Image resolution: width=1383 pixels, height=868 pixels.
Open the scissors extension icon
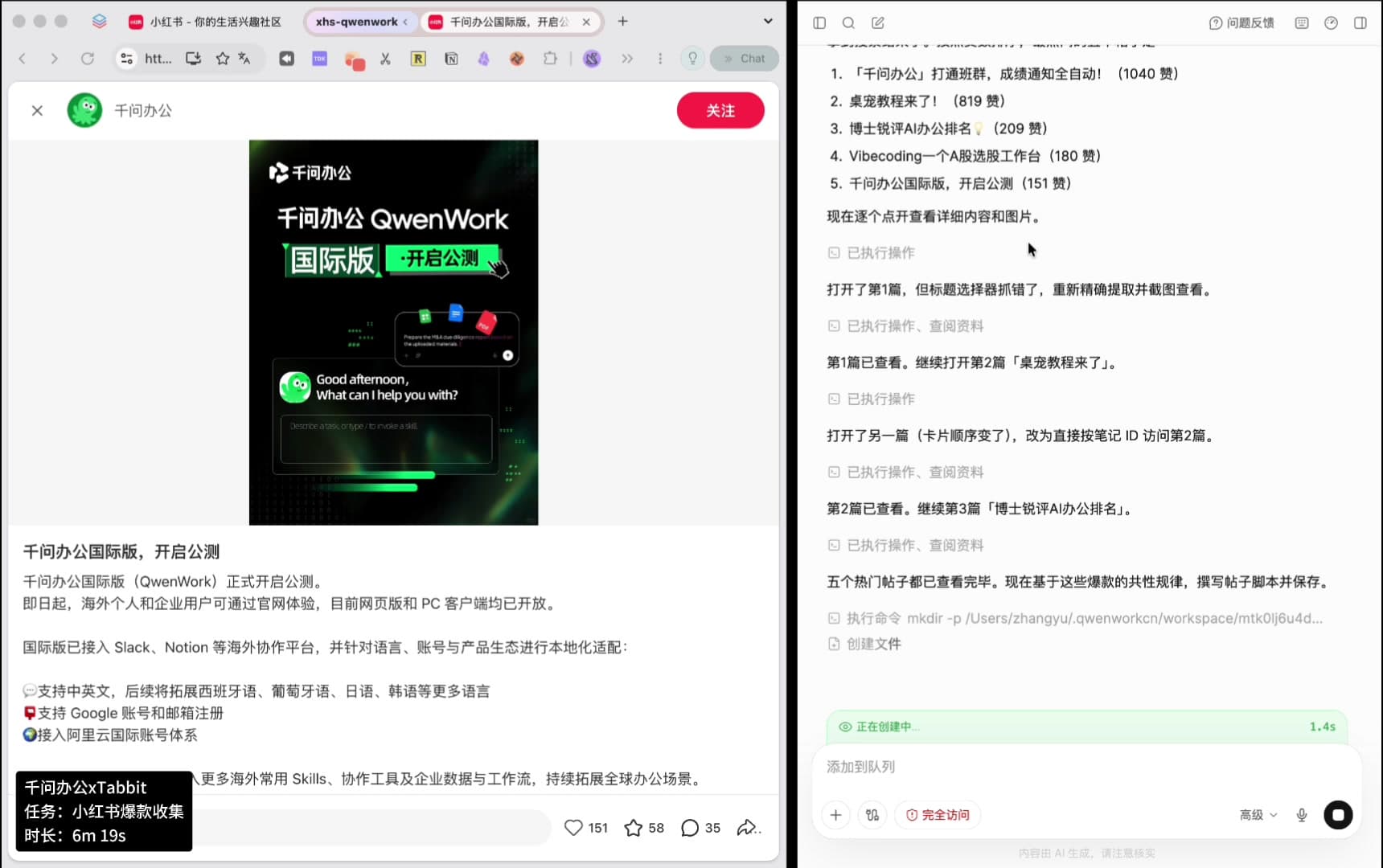(385, 59)
